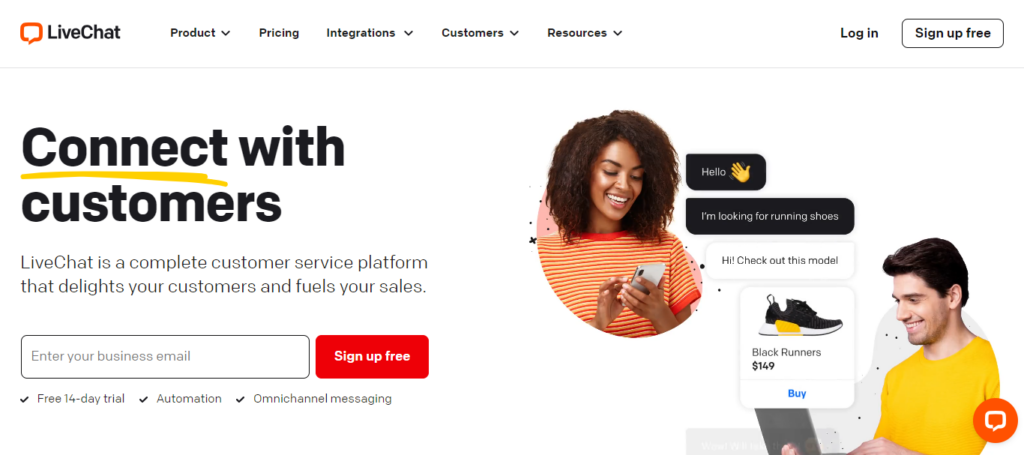Open the orange chat widget bubble
This screenshot has height=455, width=1024.
point(995,420)
